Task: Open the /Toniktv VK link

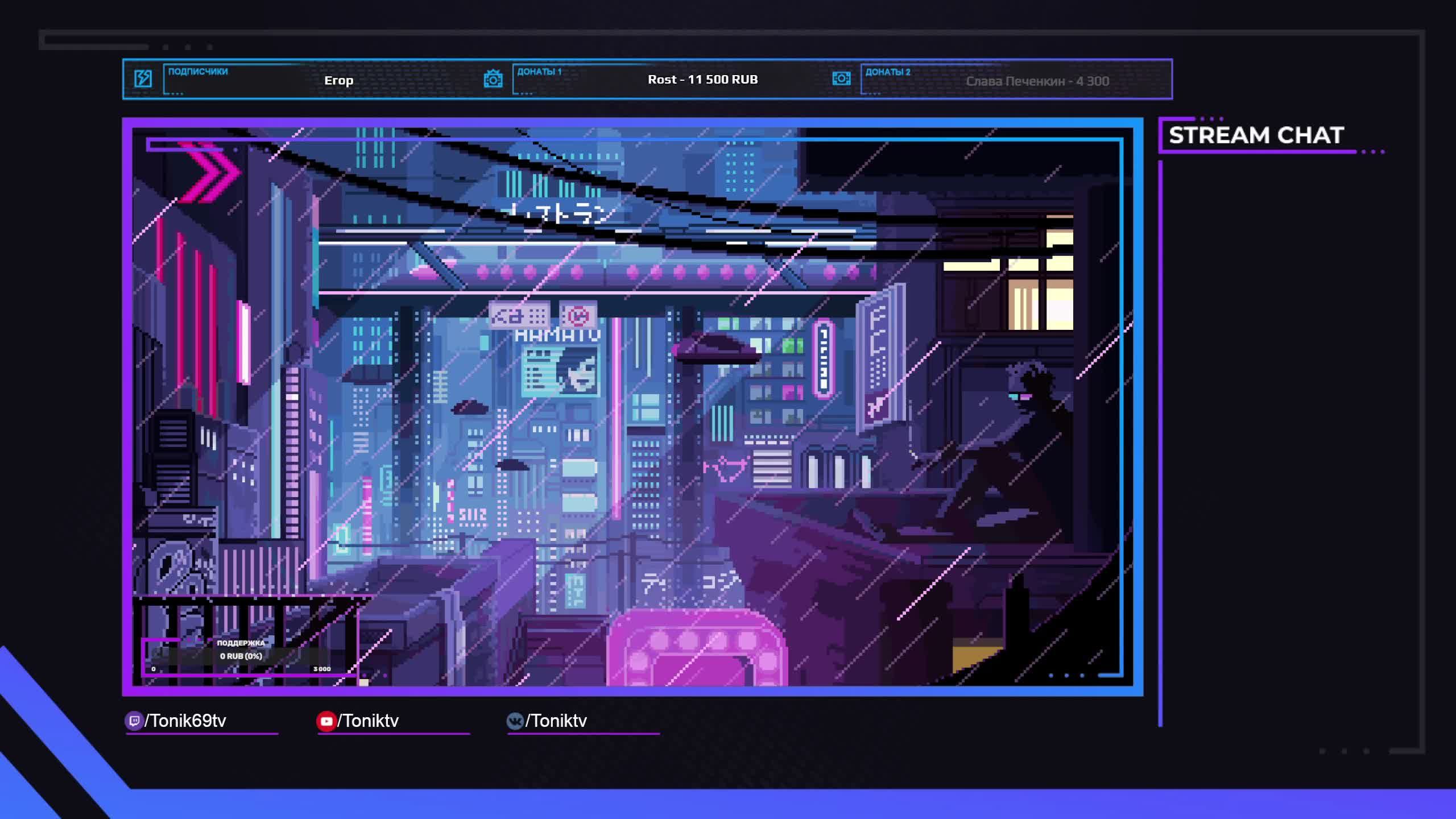Action: click(556, 721)
